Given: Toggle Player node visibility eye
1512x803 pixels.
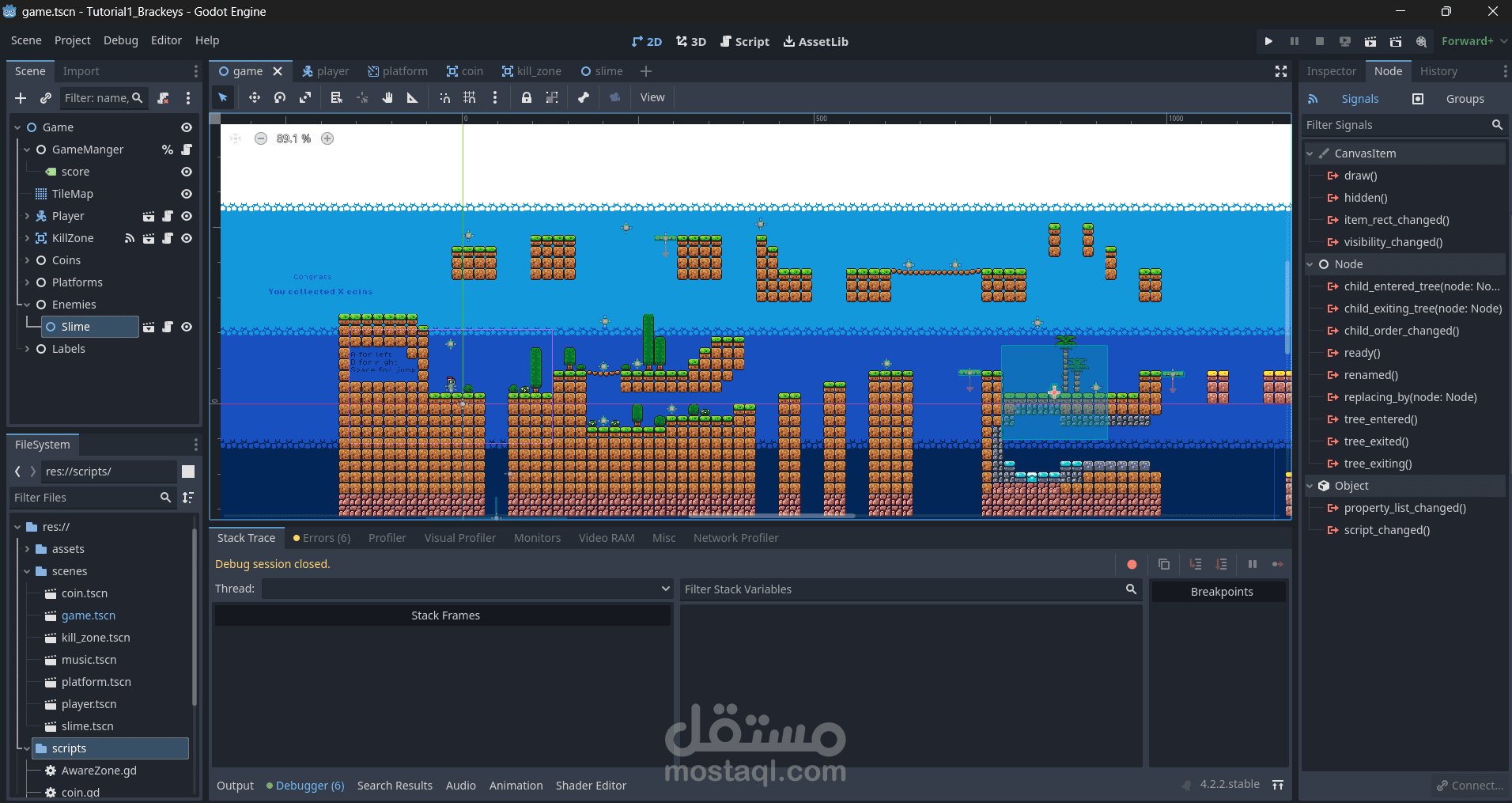Looking at the screenshot, I should point(187,216).
